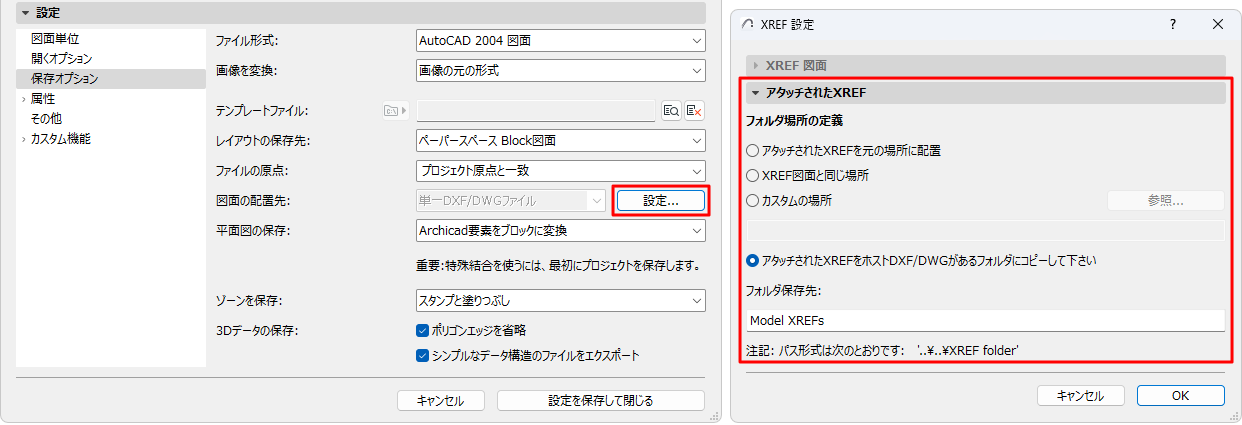Select その他 in settings list

click(x=46, y=118)
